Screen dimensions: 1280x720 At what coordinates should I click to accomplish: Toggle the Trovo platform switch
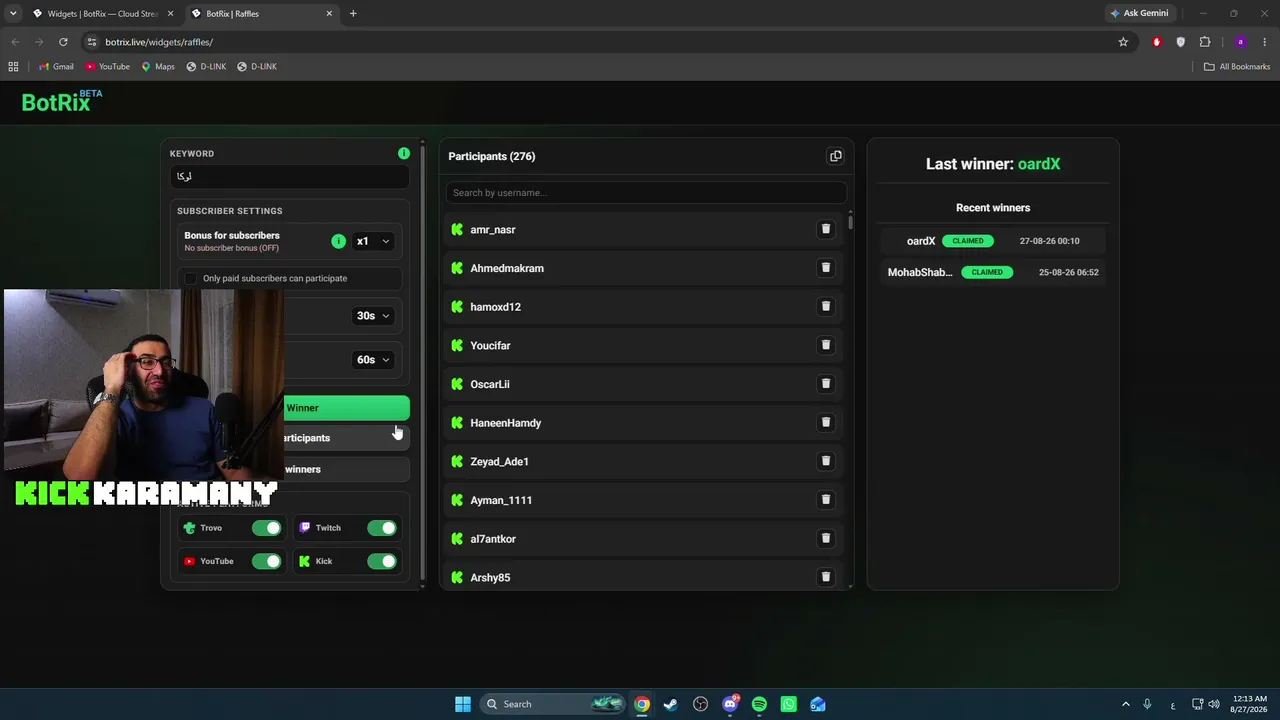click(x=267, y=528)
